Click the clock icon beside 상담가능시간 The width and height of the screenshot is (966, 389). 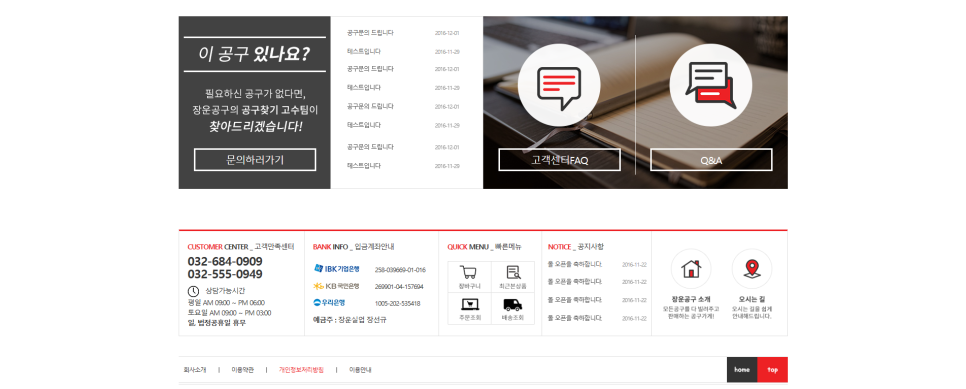193,291
